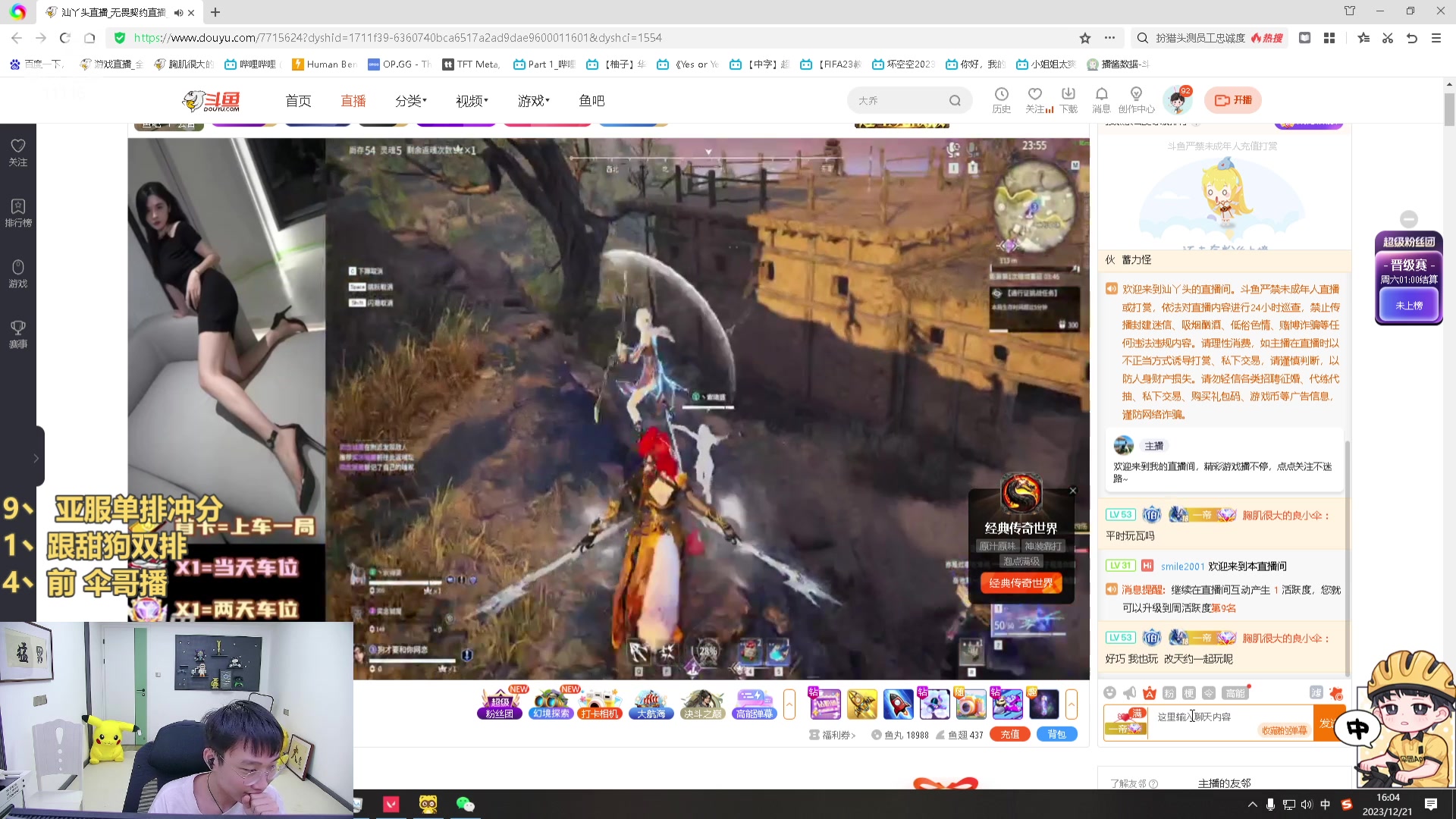Open the emoji picker in chat
The height and width of the screenshot is (819, 1456).
click(1110, 692)
